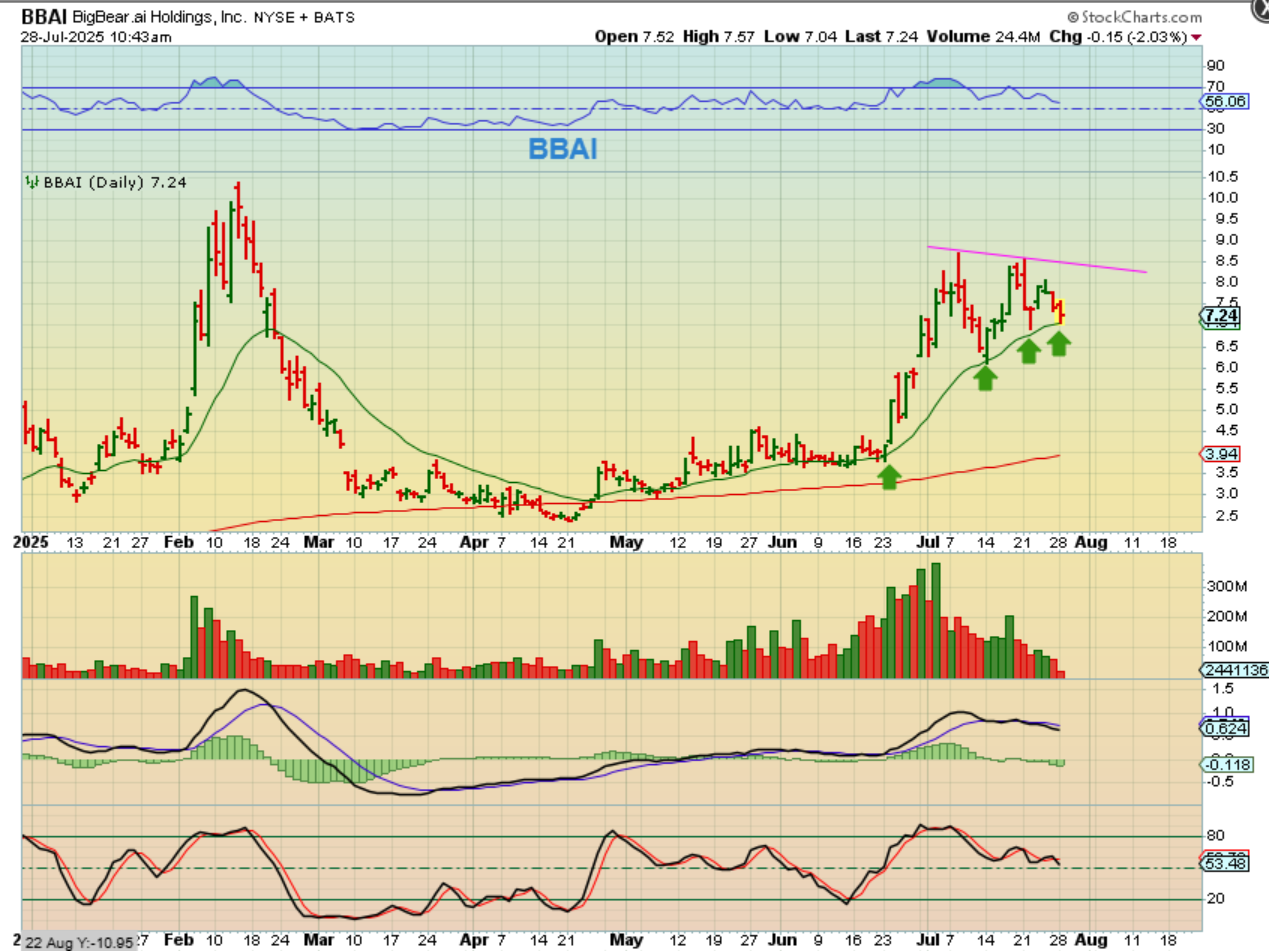Viewport: 1269px width, 951px height.
Task: Click the large blue BBAI label
Action: (x=563, y=150)
